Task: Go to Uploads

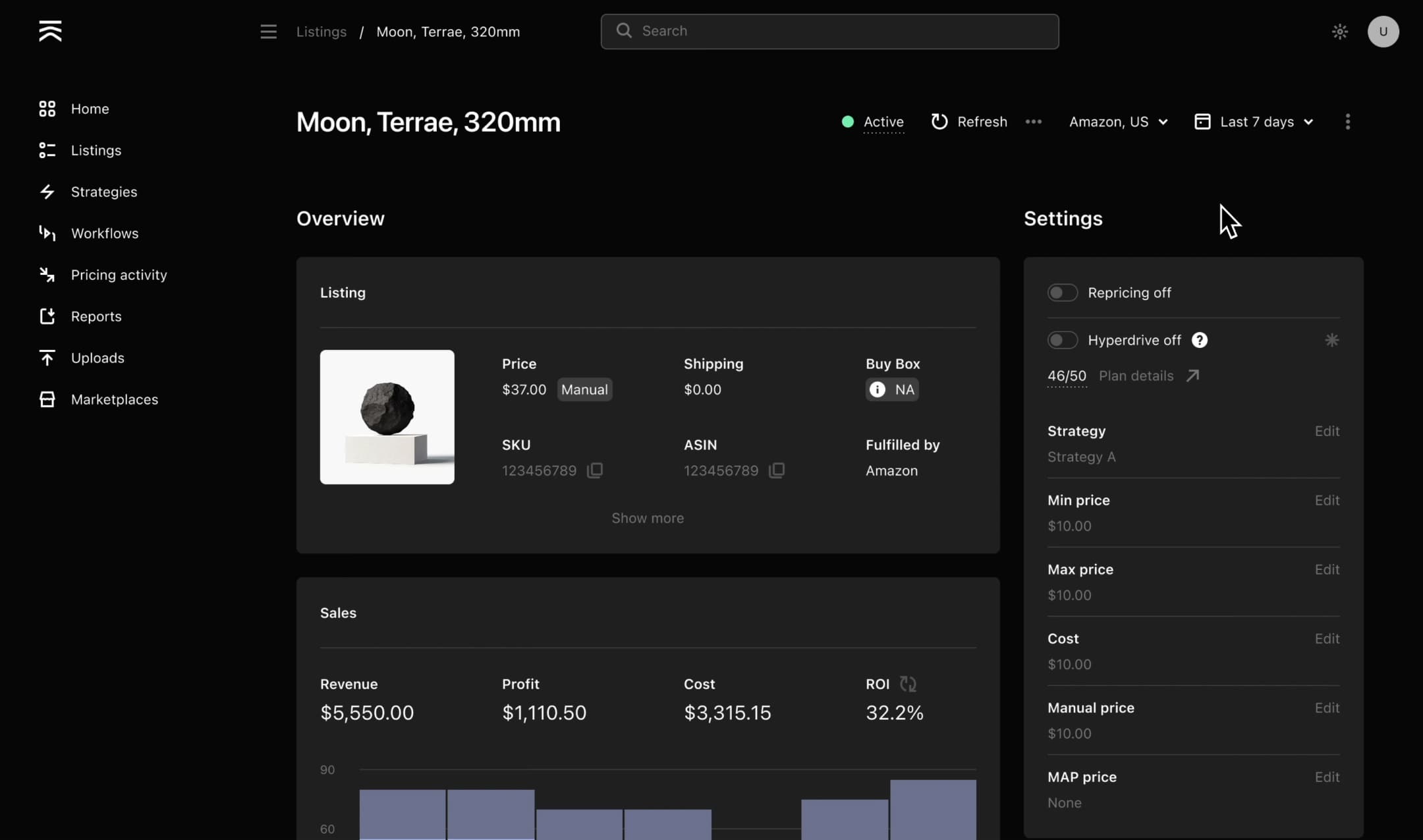Action: coord(98,358)
